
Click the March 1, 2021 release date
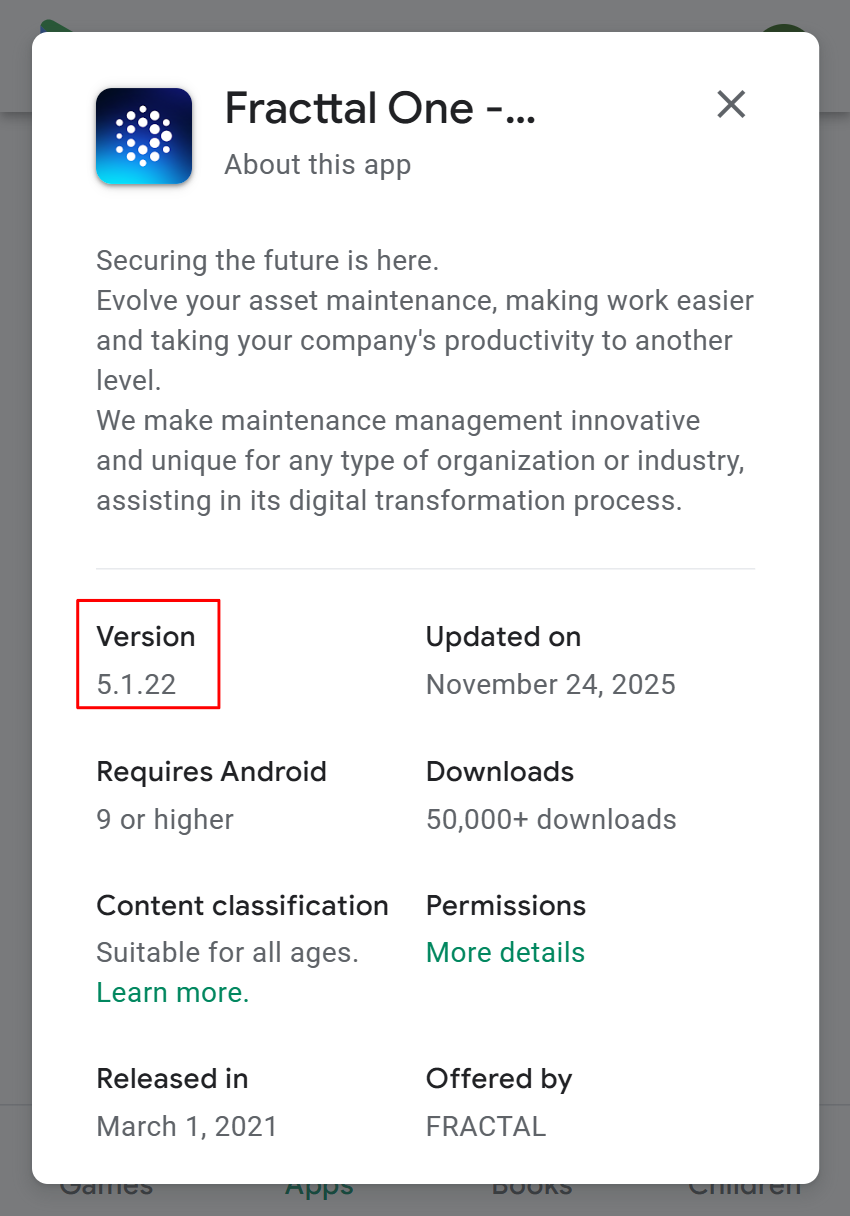pyautogui.click(x=187, y=1126)
